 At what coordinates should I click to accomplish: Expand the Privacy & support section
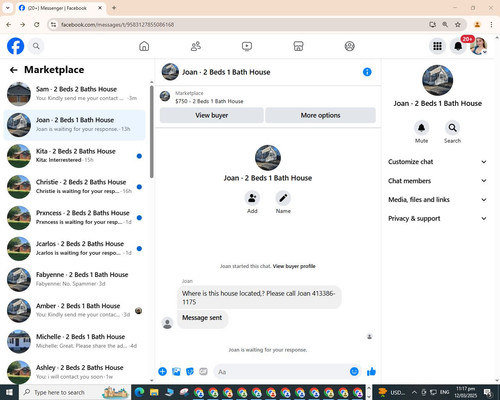pos(437,219)
